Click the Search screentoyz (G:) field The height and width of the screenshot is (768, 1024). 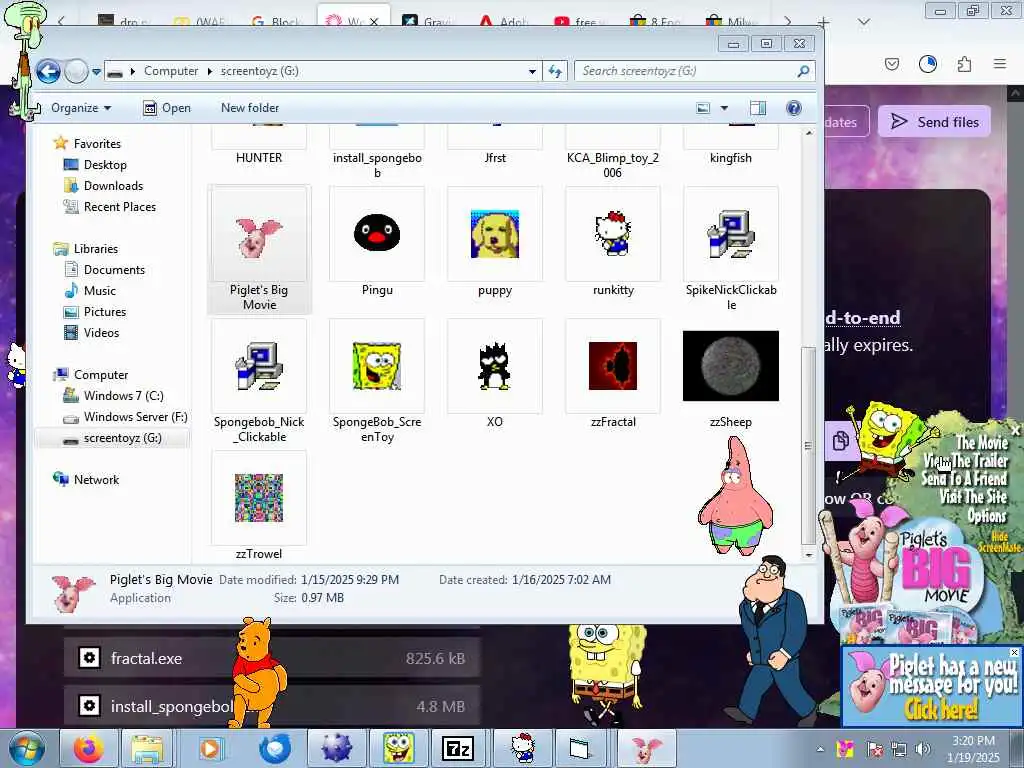pos(695,71)
